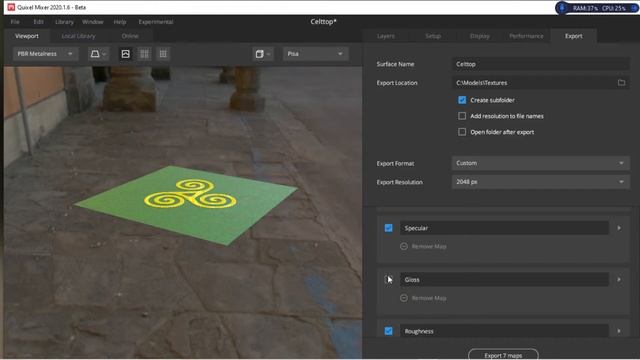Click the microphone icon in the recording overlay
640x360 pixels.
point(562,8)
